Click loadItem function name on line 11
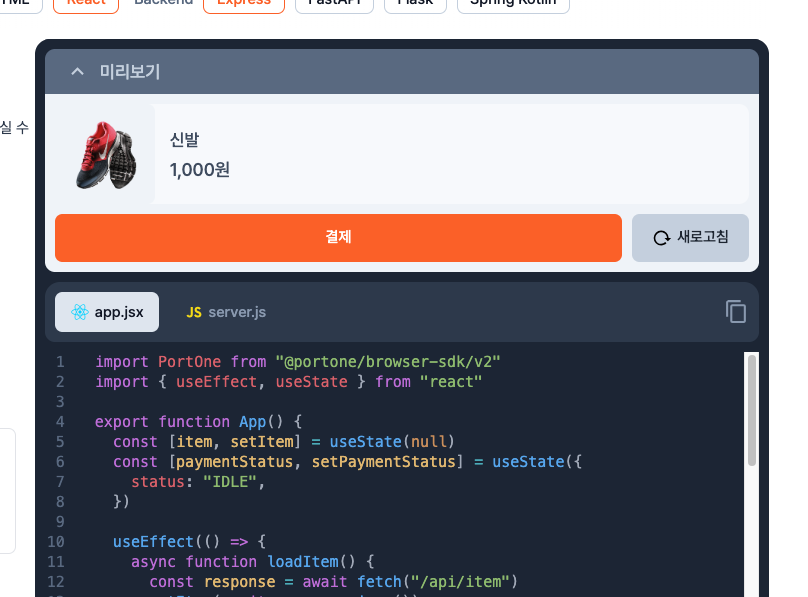Screen dimensions: 808x597 click(x=303, y=561)
